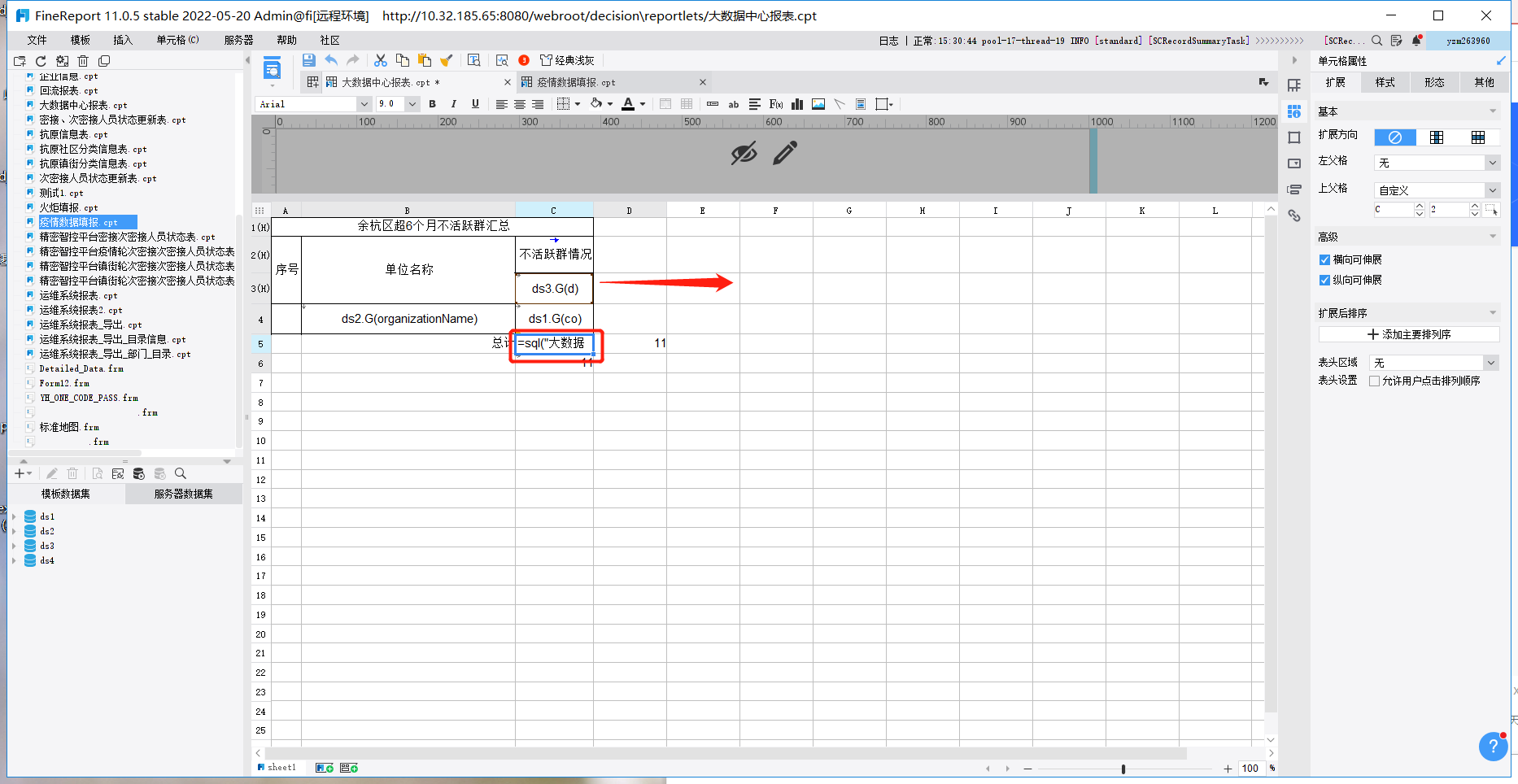Screen dimensions: 1518x784
Task: Click the zoom percentage field showing 100
Action: point(1250,769)
